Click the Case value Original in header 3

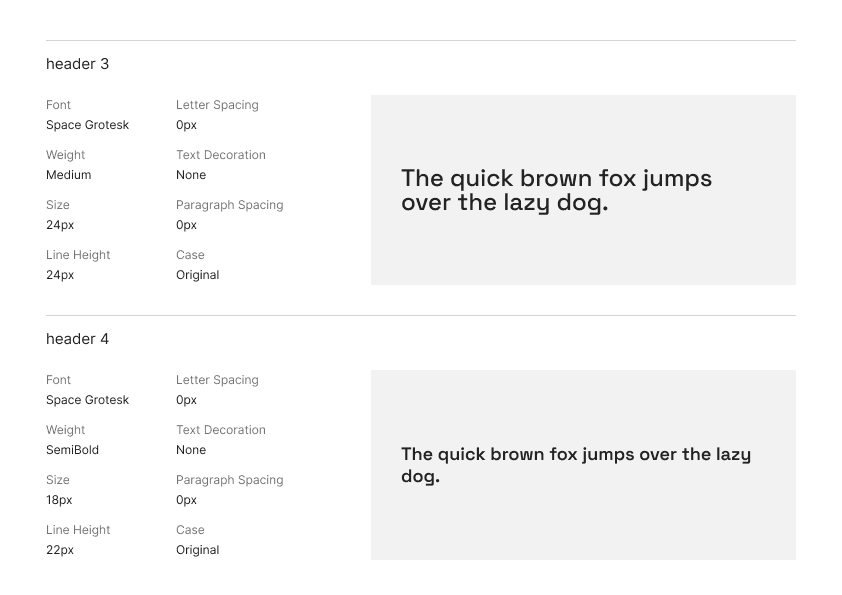tap(198, 275)
